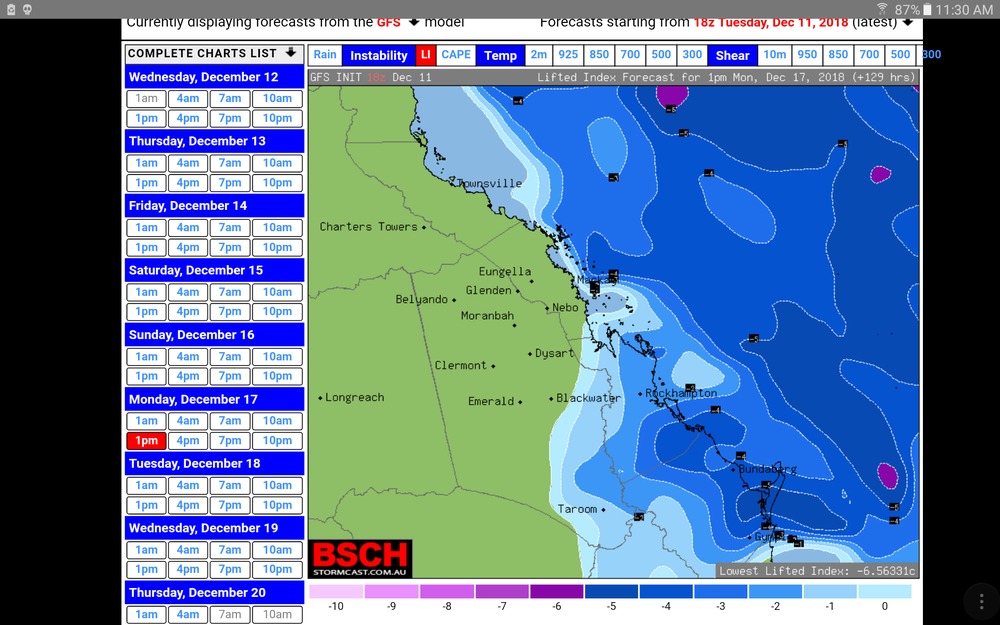Select 10pm on Saturday, December 15
This screenshot has width=1000, height=625.
(x=277, y=312)
